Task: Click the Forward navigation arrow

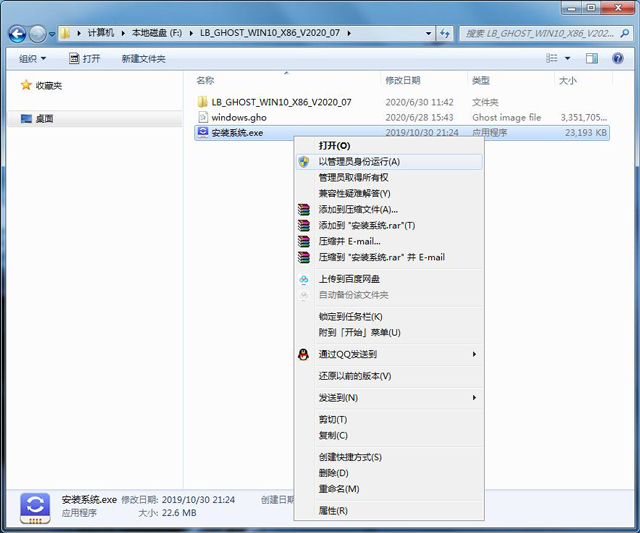Action: 38,34
